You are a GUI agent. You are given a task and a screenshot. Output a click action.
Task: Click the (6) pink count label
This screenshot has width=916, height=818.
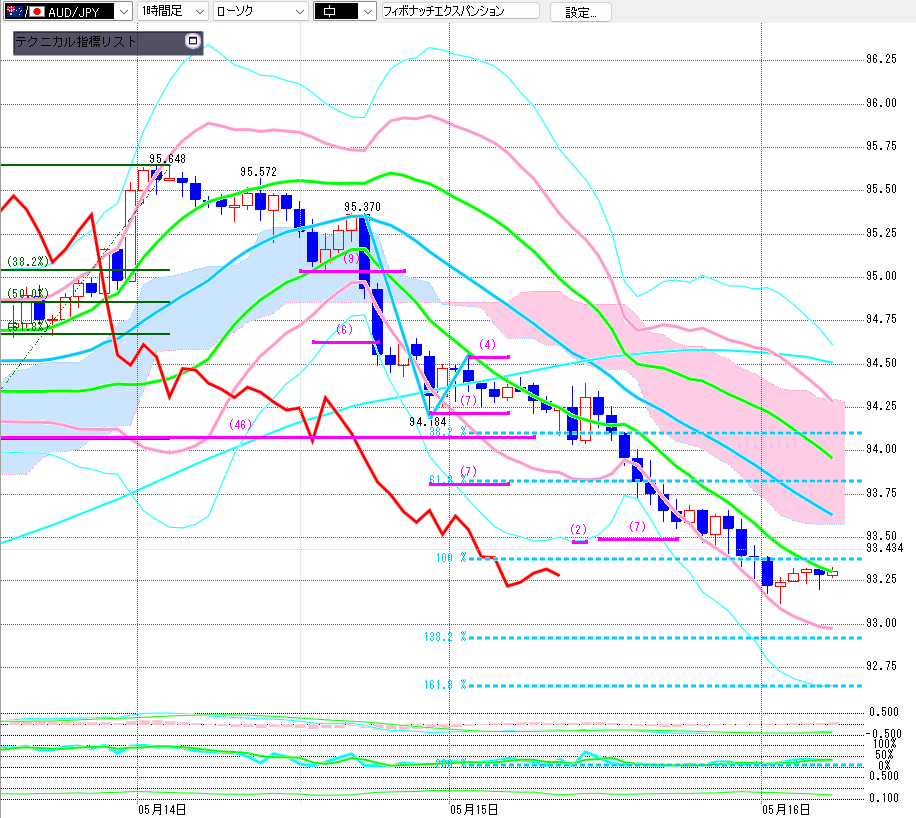click(x=345, y=330)
